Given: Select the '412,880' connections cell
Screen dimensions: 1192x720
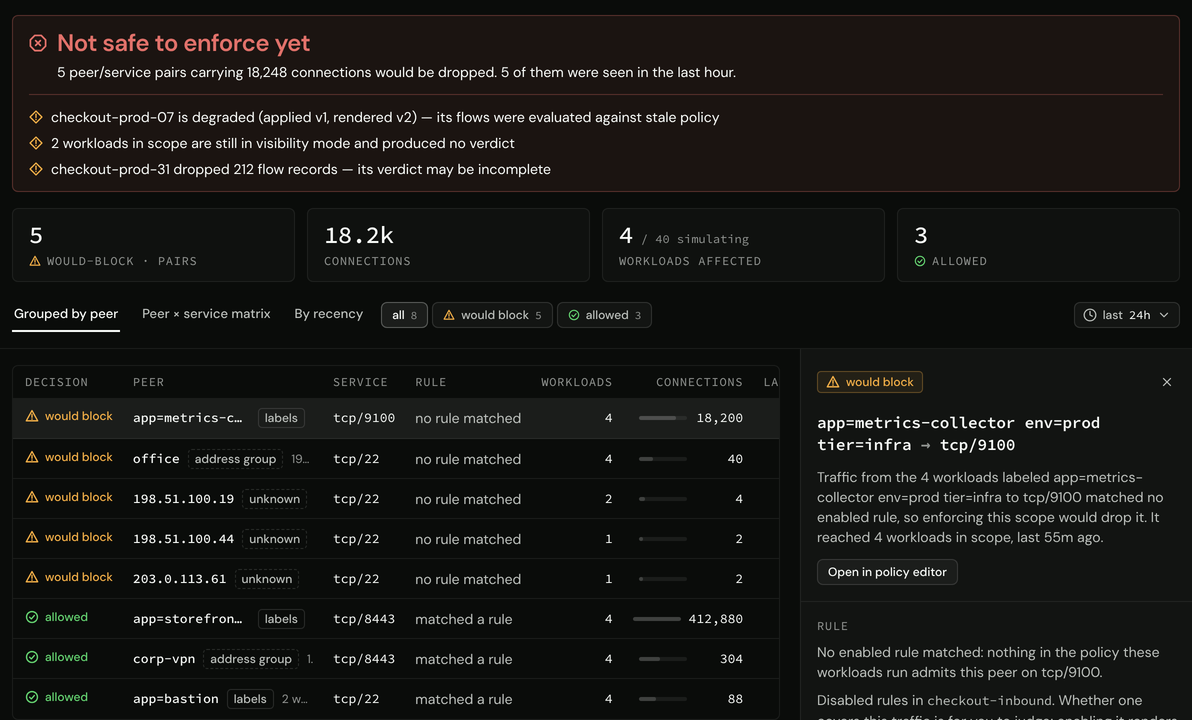Looking at the screenshot, I should click(x=715, y=619).
